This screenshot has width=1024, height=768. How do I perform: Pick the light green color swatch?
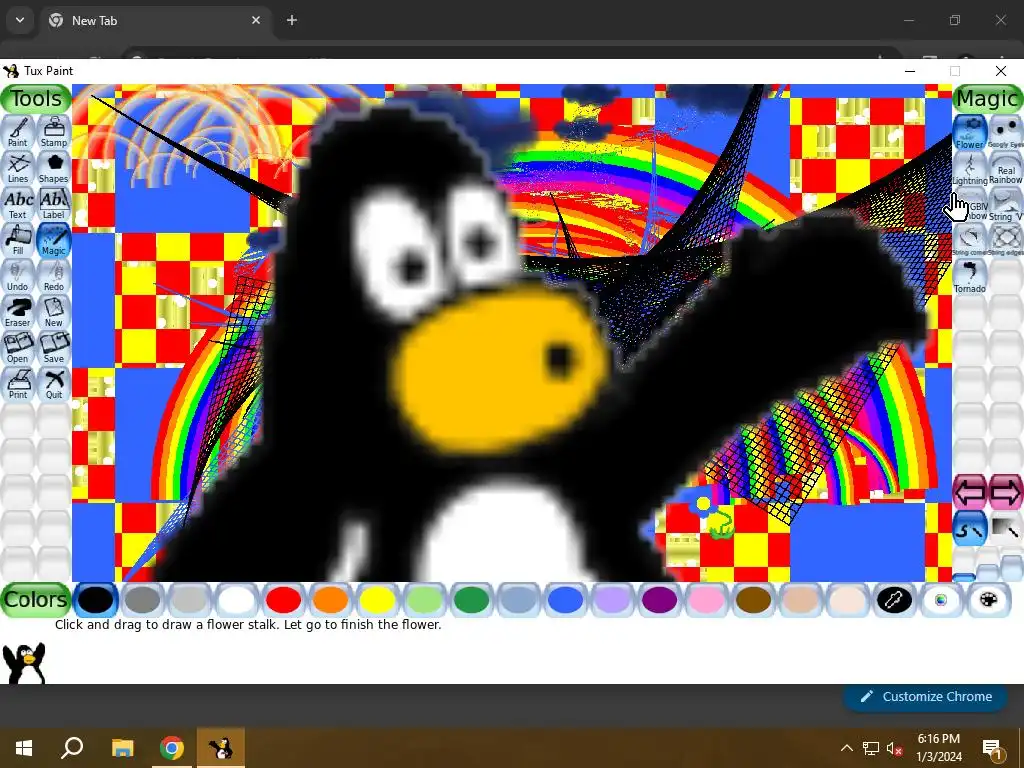424,600
